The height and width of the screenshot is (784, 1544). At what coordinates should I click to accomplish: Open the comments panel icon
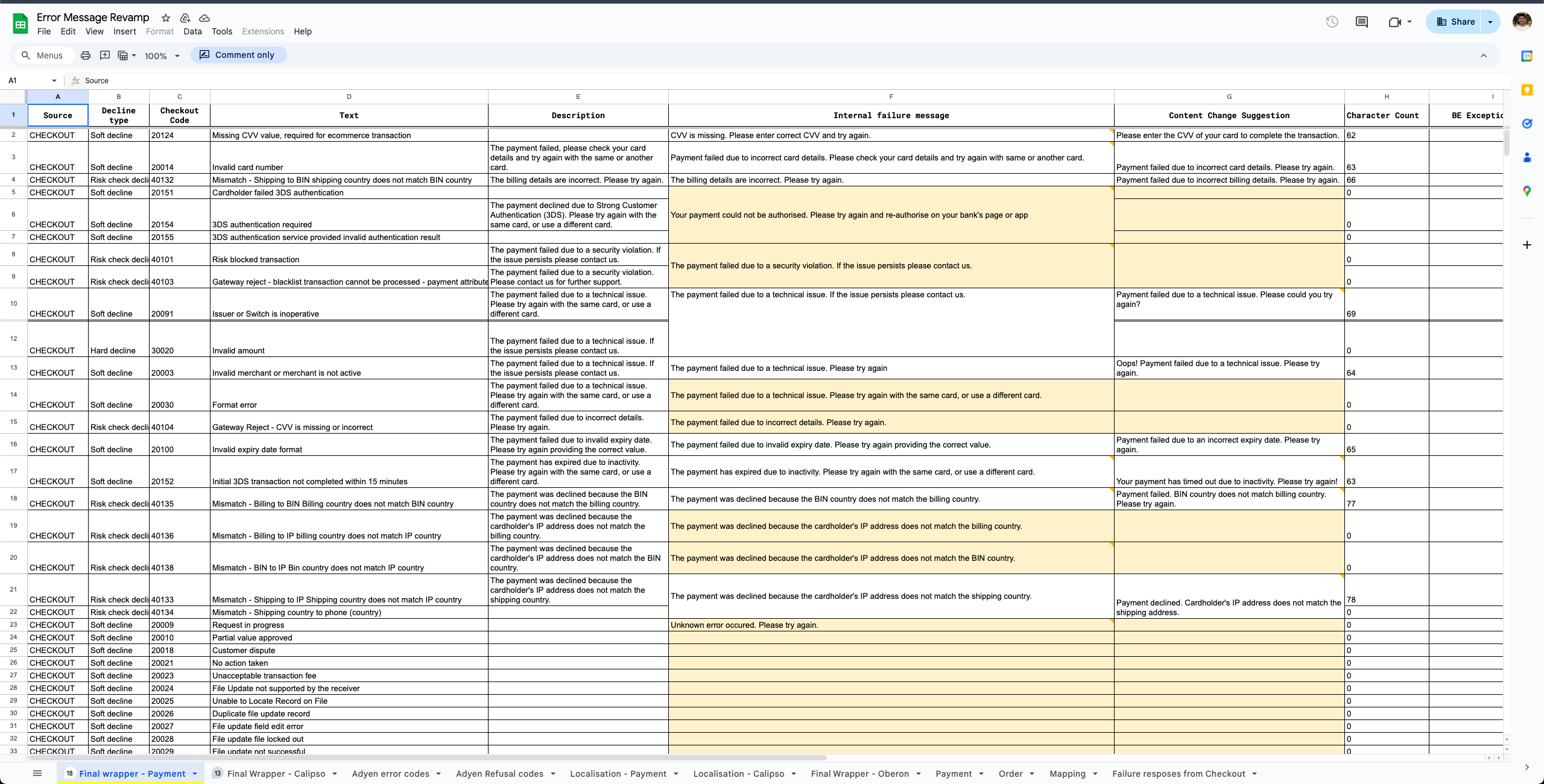(x=1361, y=22)
